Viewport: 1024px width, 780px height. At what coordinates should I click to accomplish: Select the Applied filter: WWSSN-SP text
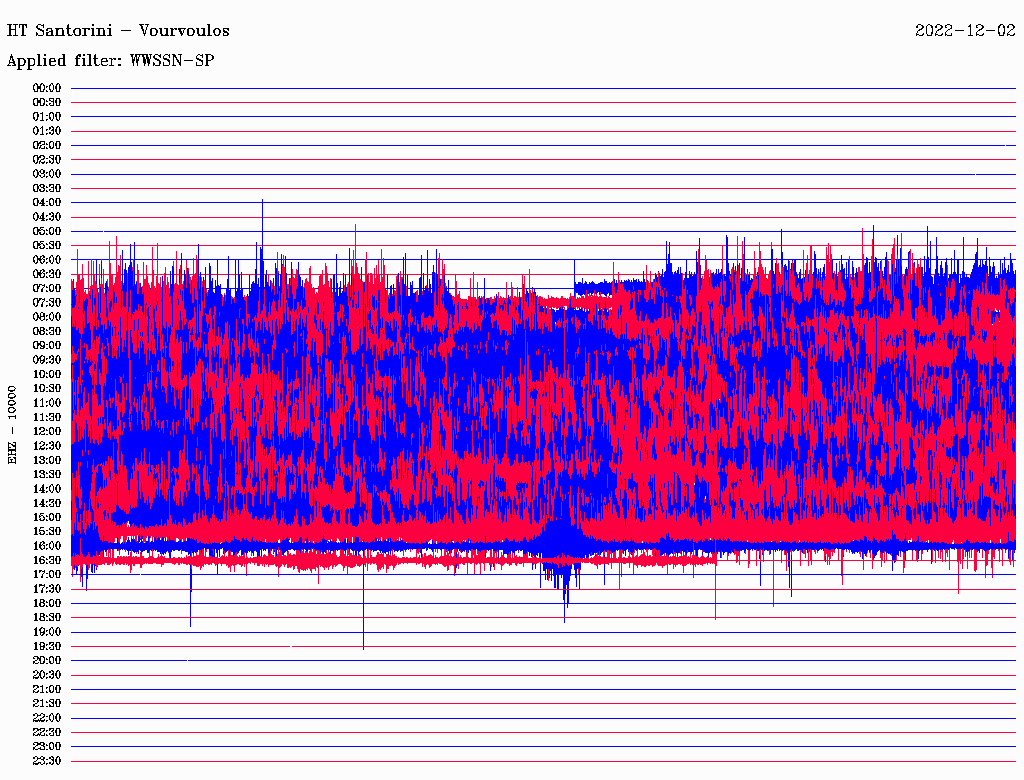click(110, 61)
